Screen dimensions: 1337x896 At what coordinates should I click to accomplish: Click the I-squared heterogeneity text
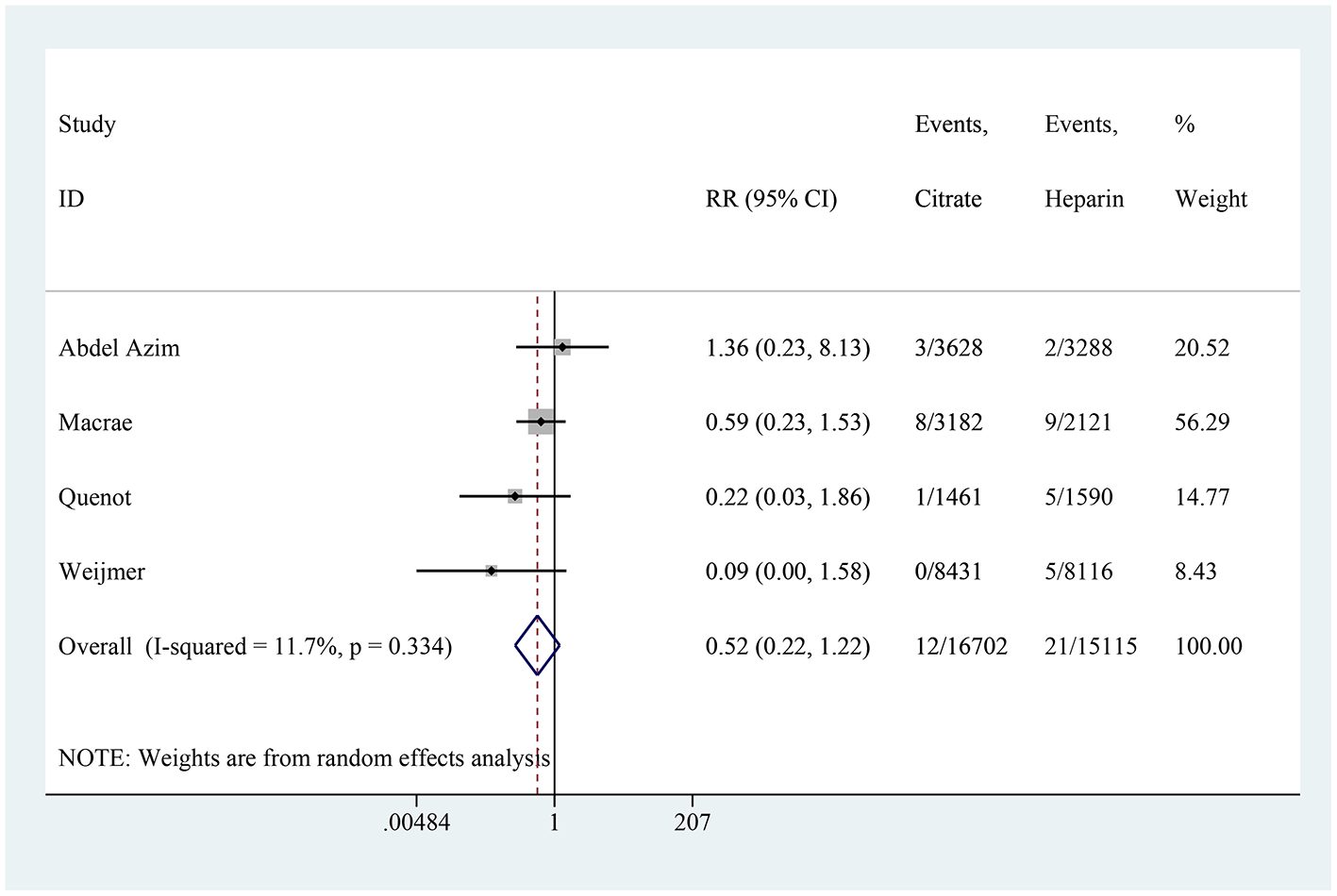click(298, 647)
